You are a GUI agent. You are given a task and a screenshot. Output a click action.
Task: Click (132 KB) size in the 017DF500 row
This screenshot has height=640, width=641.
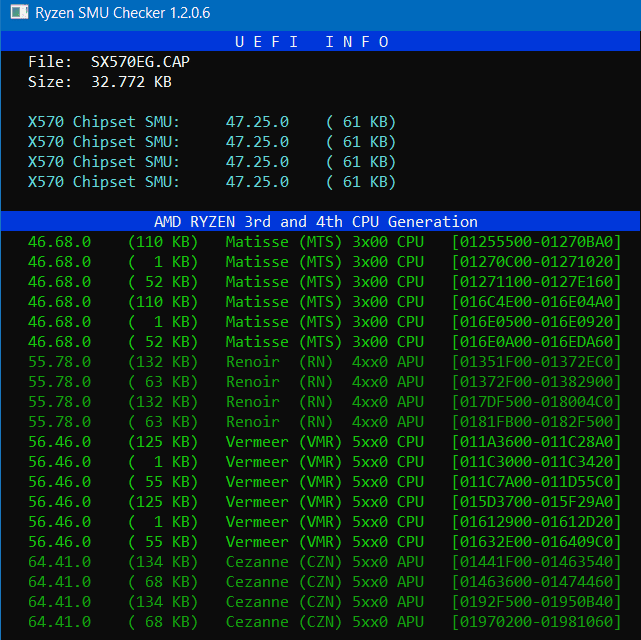point(163,402)
